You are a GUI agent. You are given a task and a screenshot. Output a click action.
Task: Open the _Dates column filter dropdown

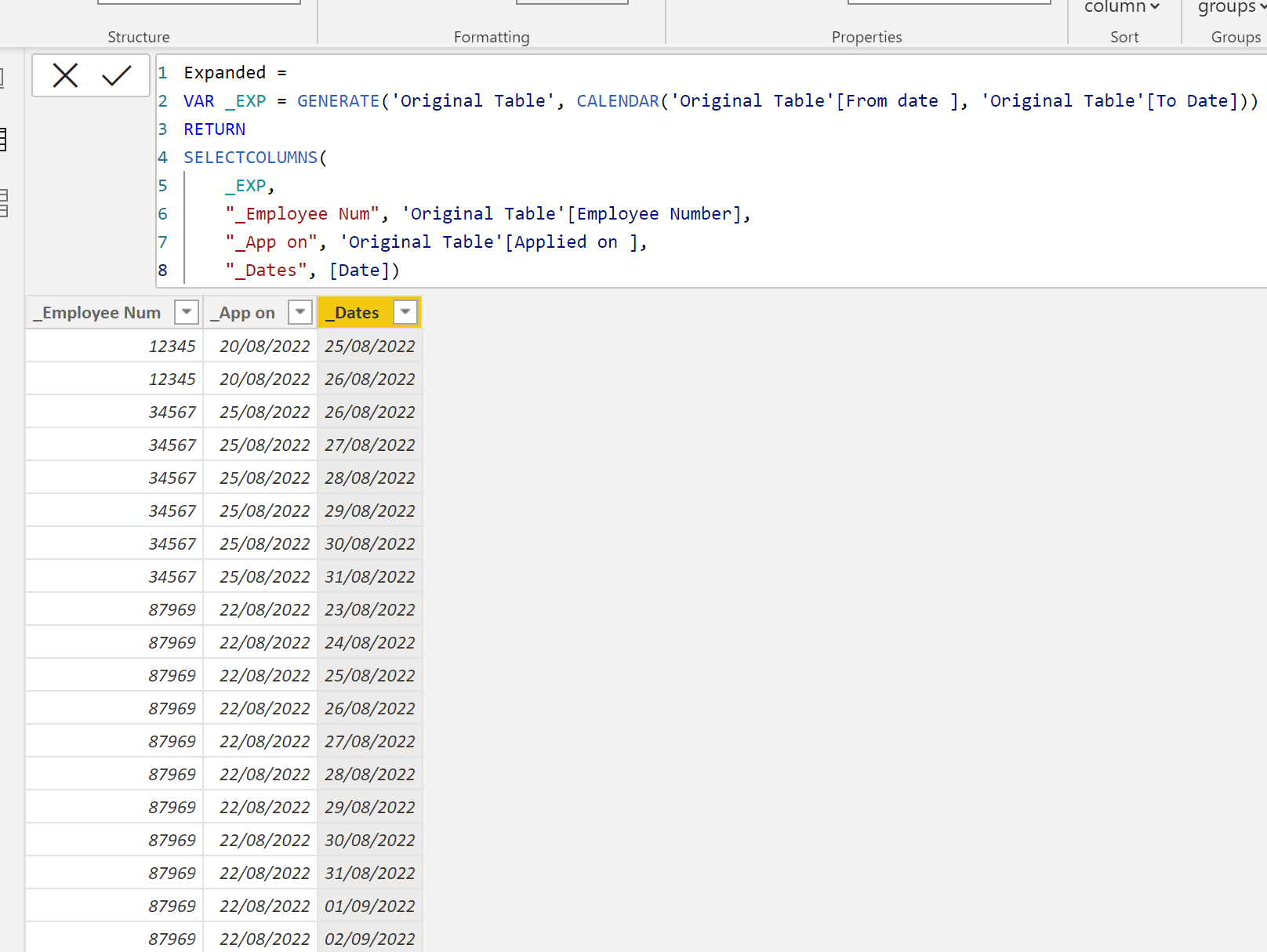405,312
